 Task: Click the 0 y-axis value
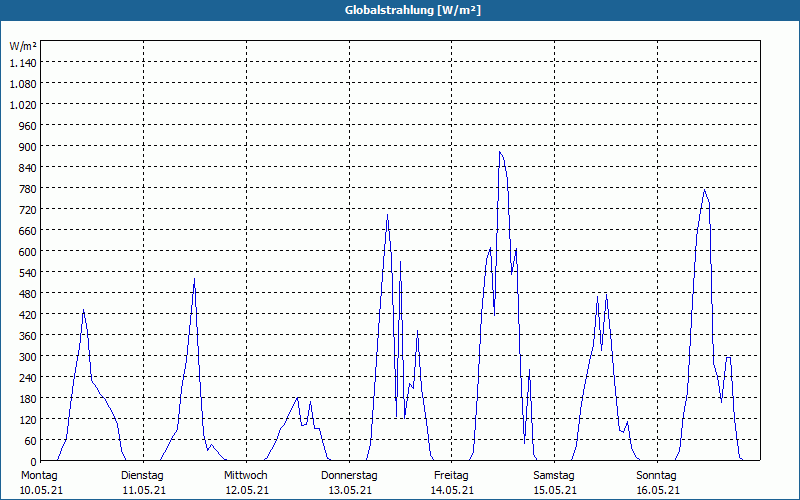point(34,462)
